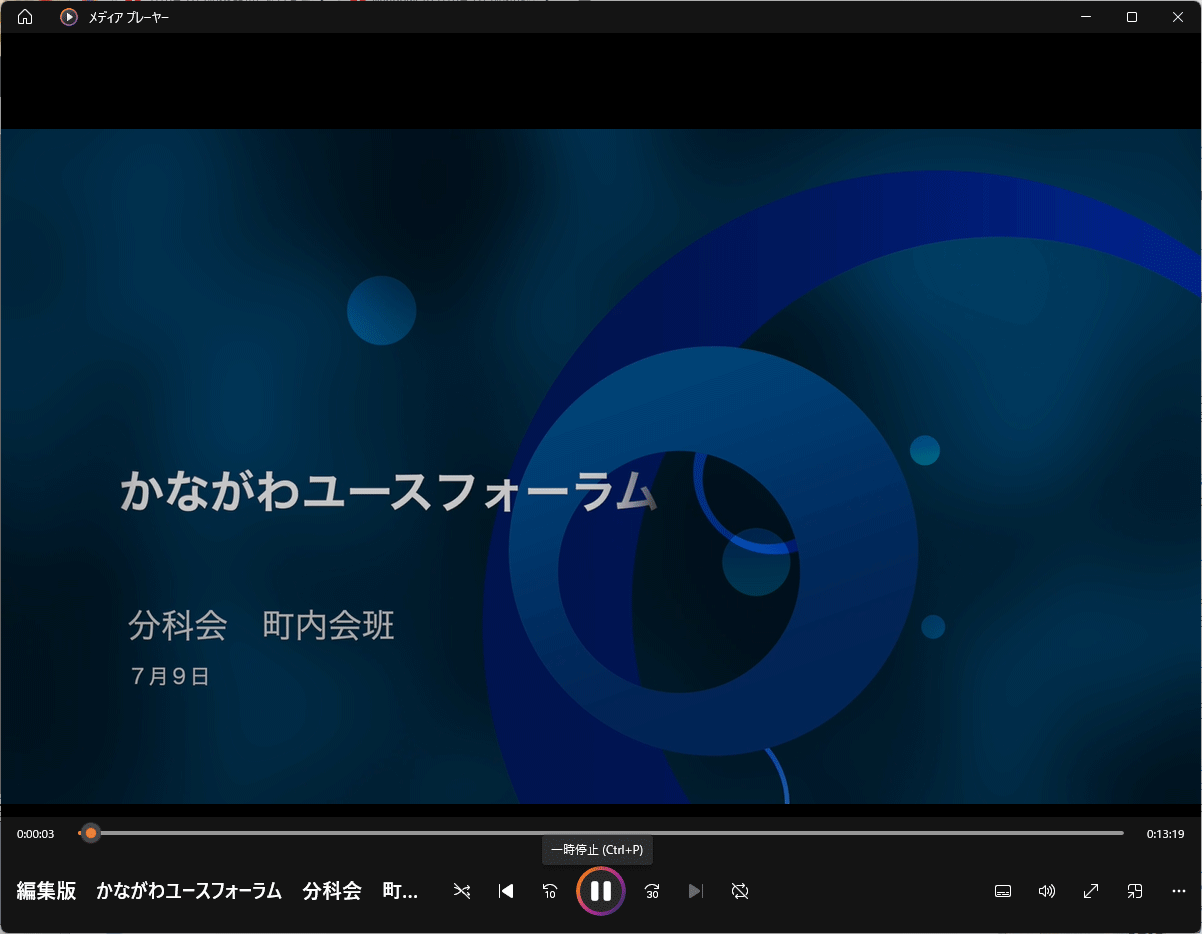Go to the previous track
Viewport: 1202px width, 934px height.
[x=506, y=891]
